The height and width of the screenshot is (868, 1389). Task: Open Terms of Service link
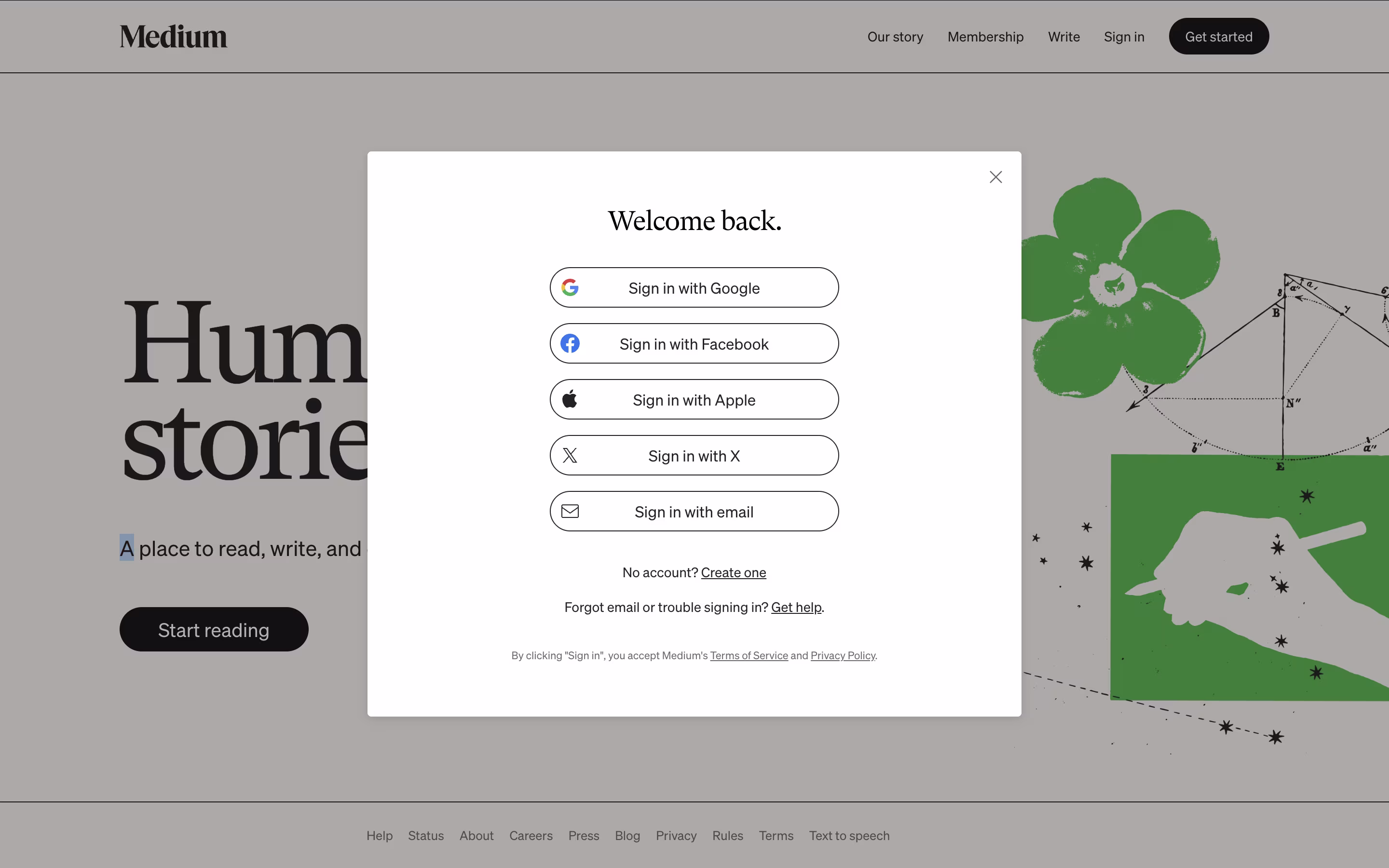[x=749, y=655]
